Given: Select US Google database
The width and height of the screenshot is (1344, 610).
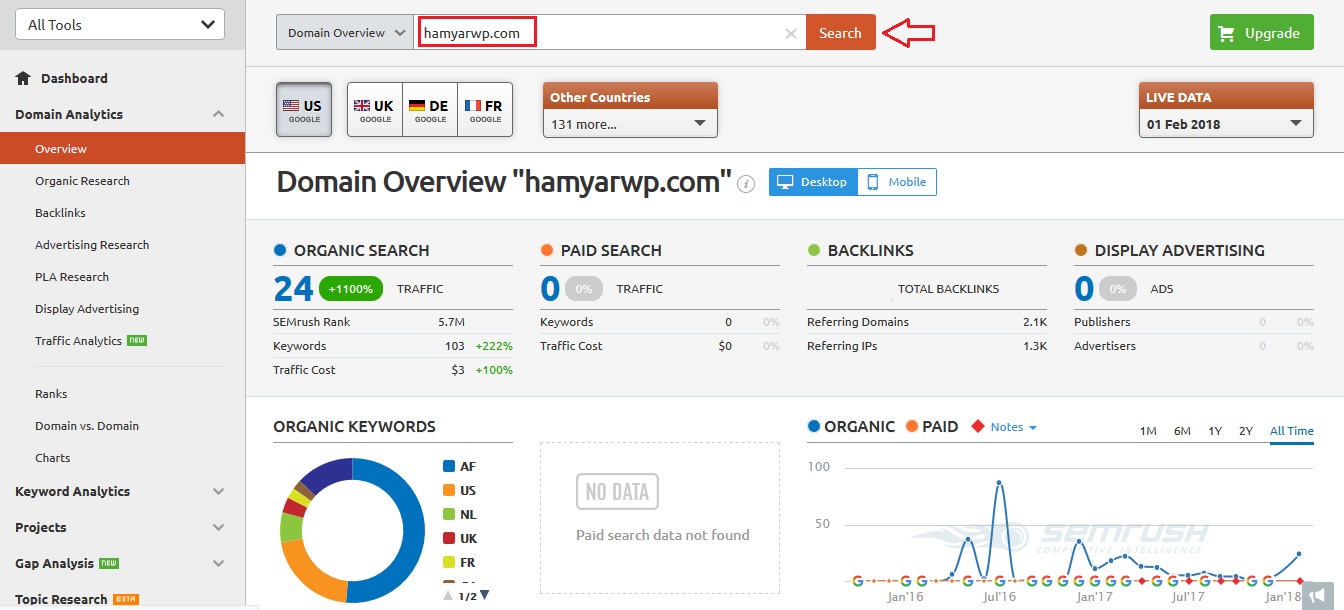Looking at the screenshot, I should 304,110.
